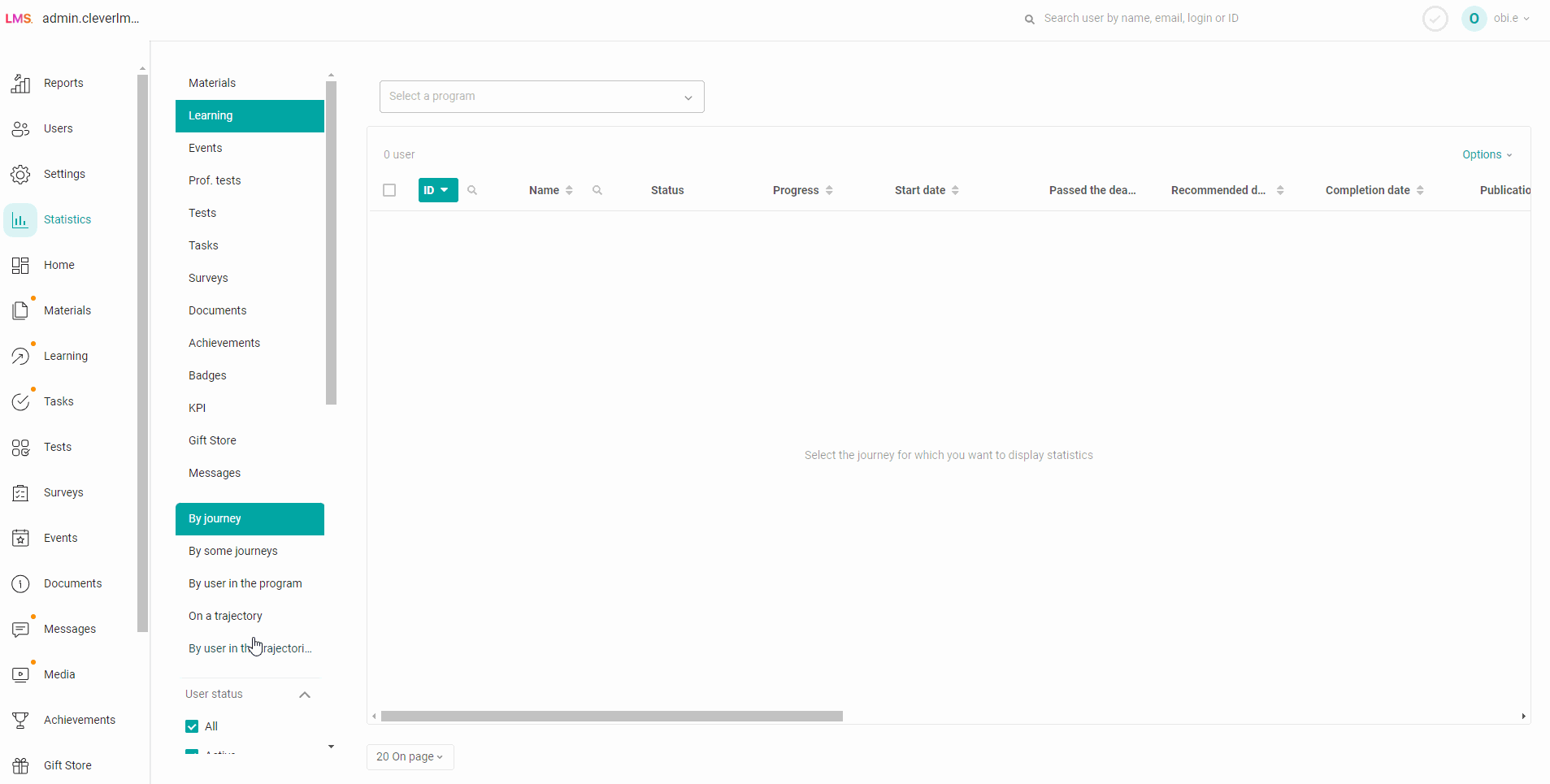Open the Surveys checklist icon in the main sidebar

click(x=21, y=492)
